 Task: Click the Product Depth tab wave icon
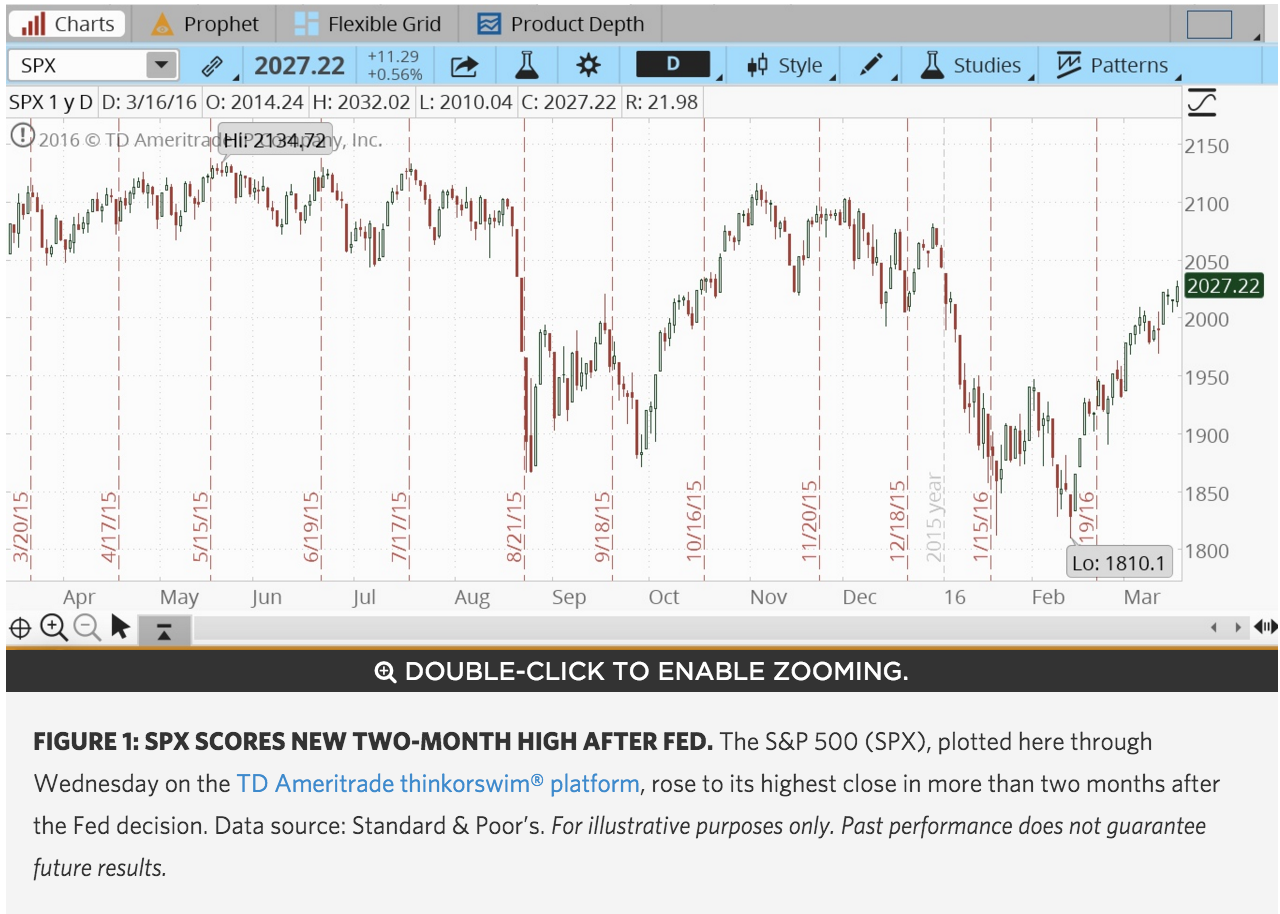[x=489, y=23]
